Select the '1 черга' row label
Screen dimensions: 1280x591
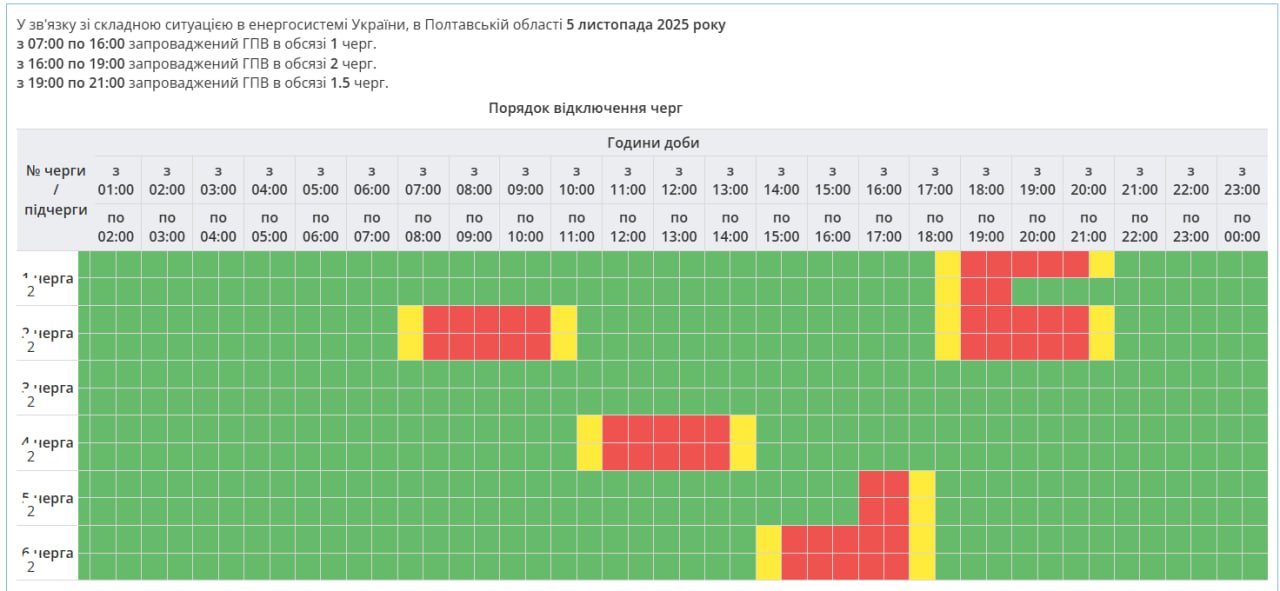[55, 278]
